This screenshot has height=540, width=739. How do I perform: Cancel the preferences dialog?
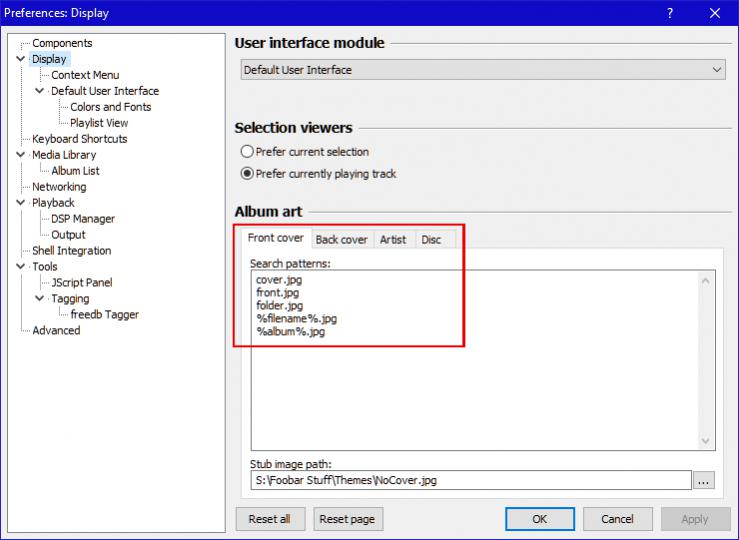617,519
